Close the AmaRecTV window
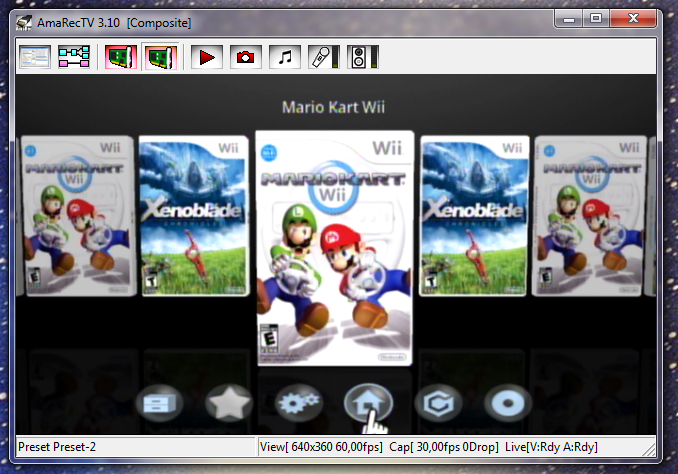This screenshot has height=474, width=678. tap(633, 19)
